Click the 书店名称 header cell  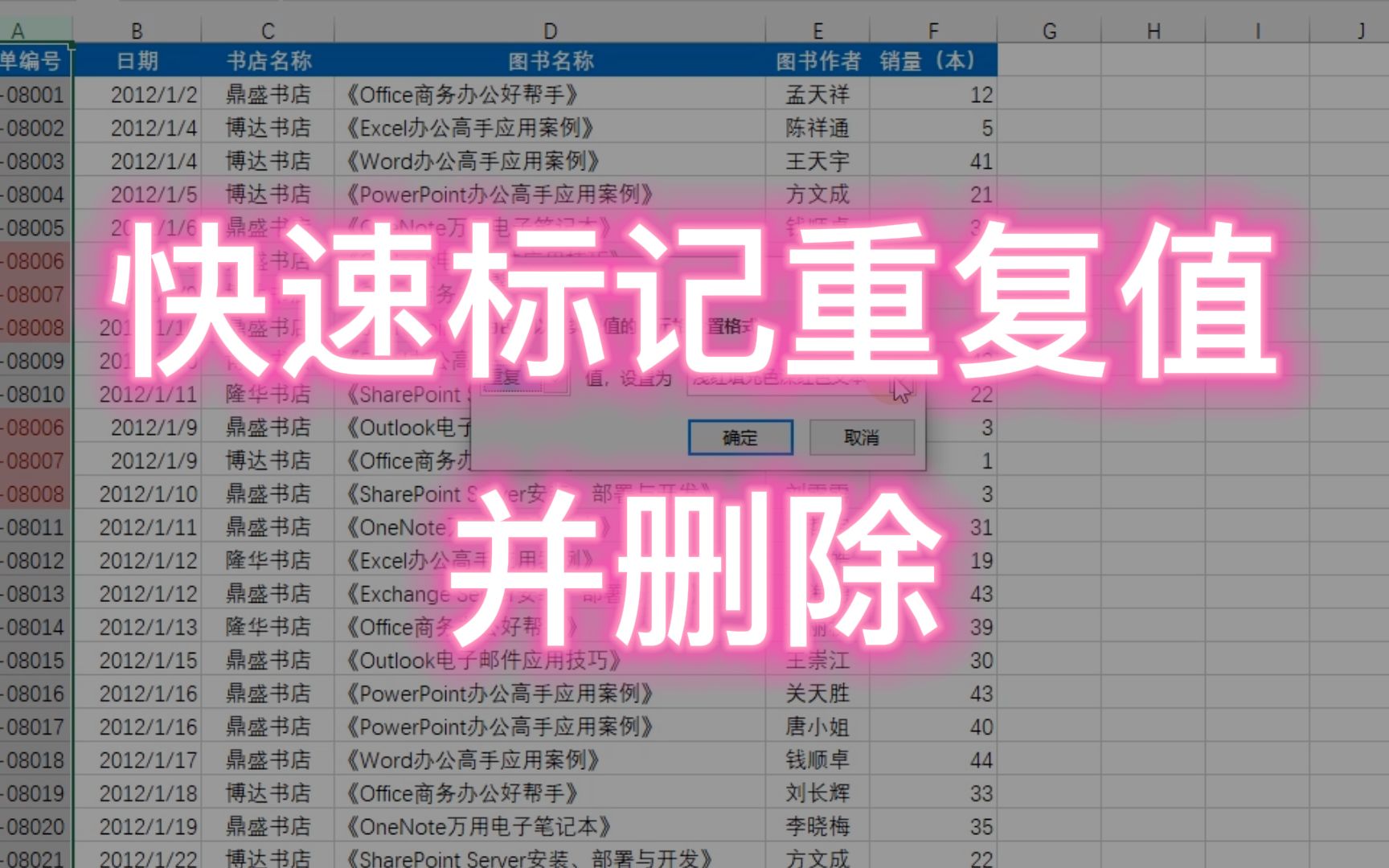pyautogui.click(x=268, y=60)
